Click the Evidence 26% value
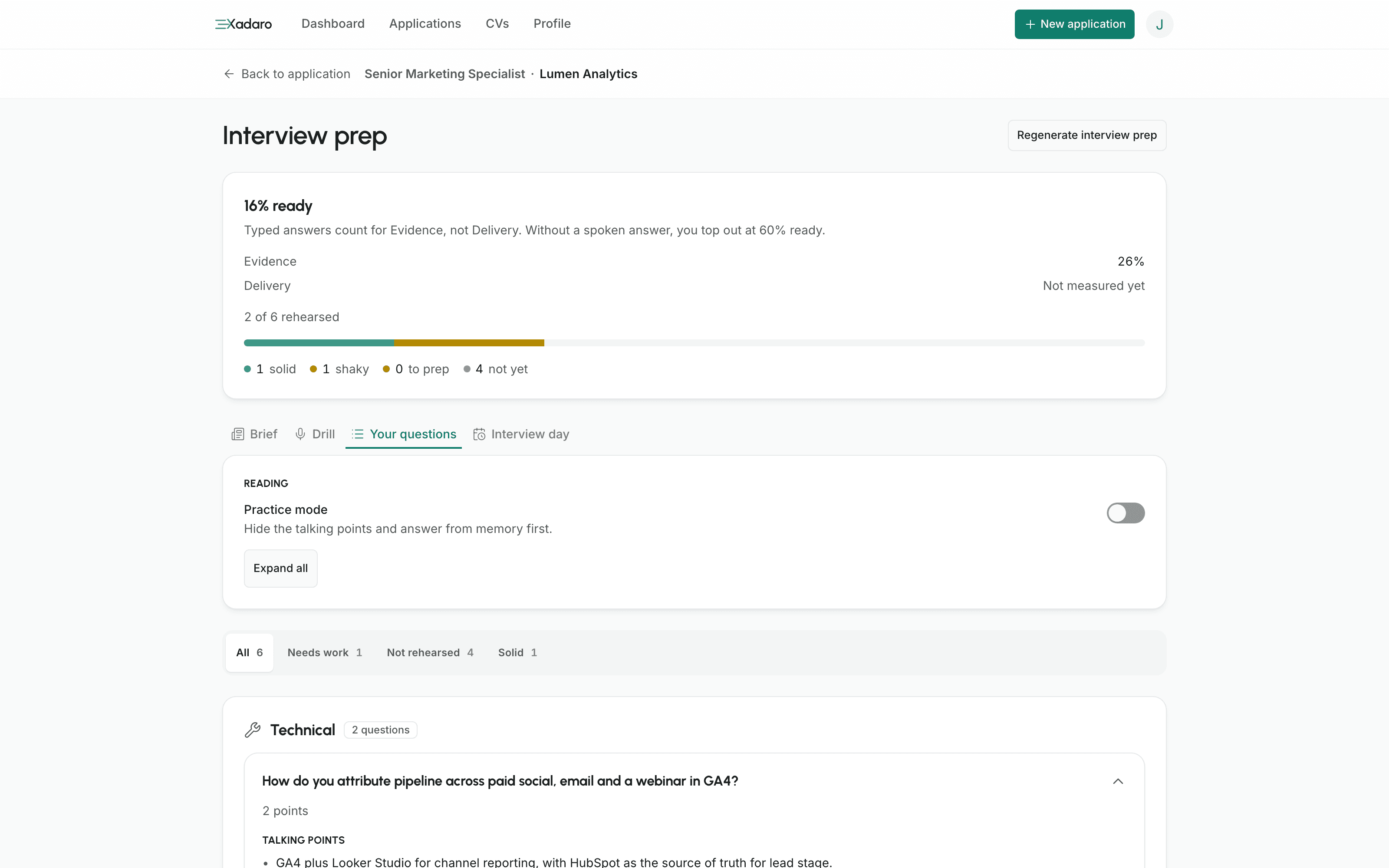 pos(1131,261)
